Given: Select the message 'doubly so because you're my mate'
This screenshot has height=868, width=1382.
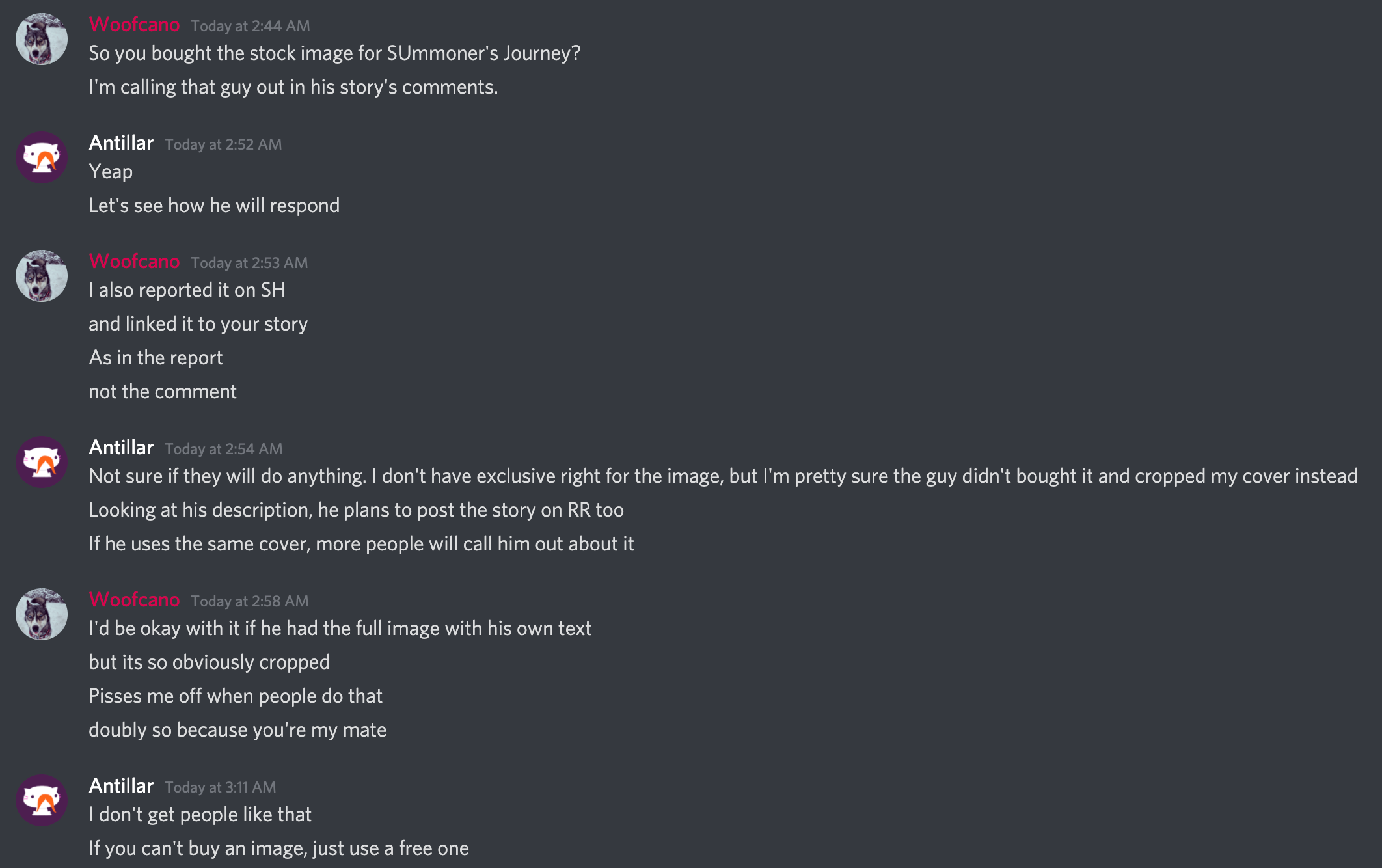Looking at the screenshot, I should coord(237,729).
